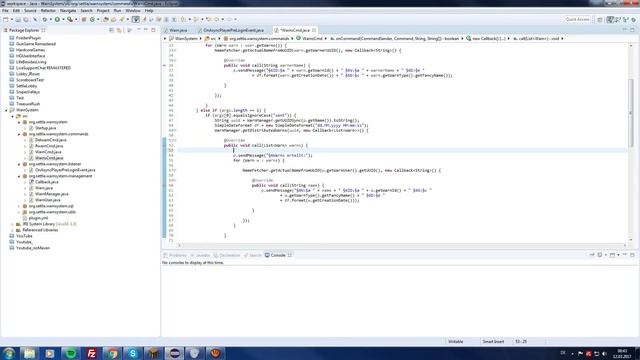Click the Open Type toolbar icon
The height and width of the screenshot is (360, 640).
pyautogui.click(x=106, y=19)
